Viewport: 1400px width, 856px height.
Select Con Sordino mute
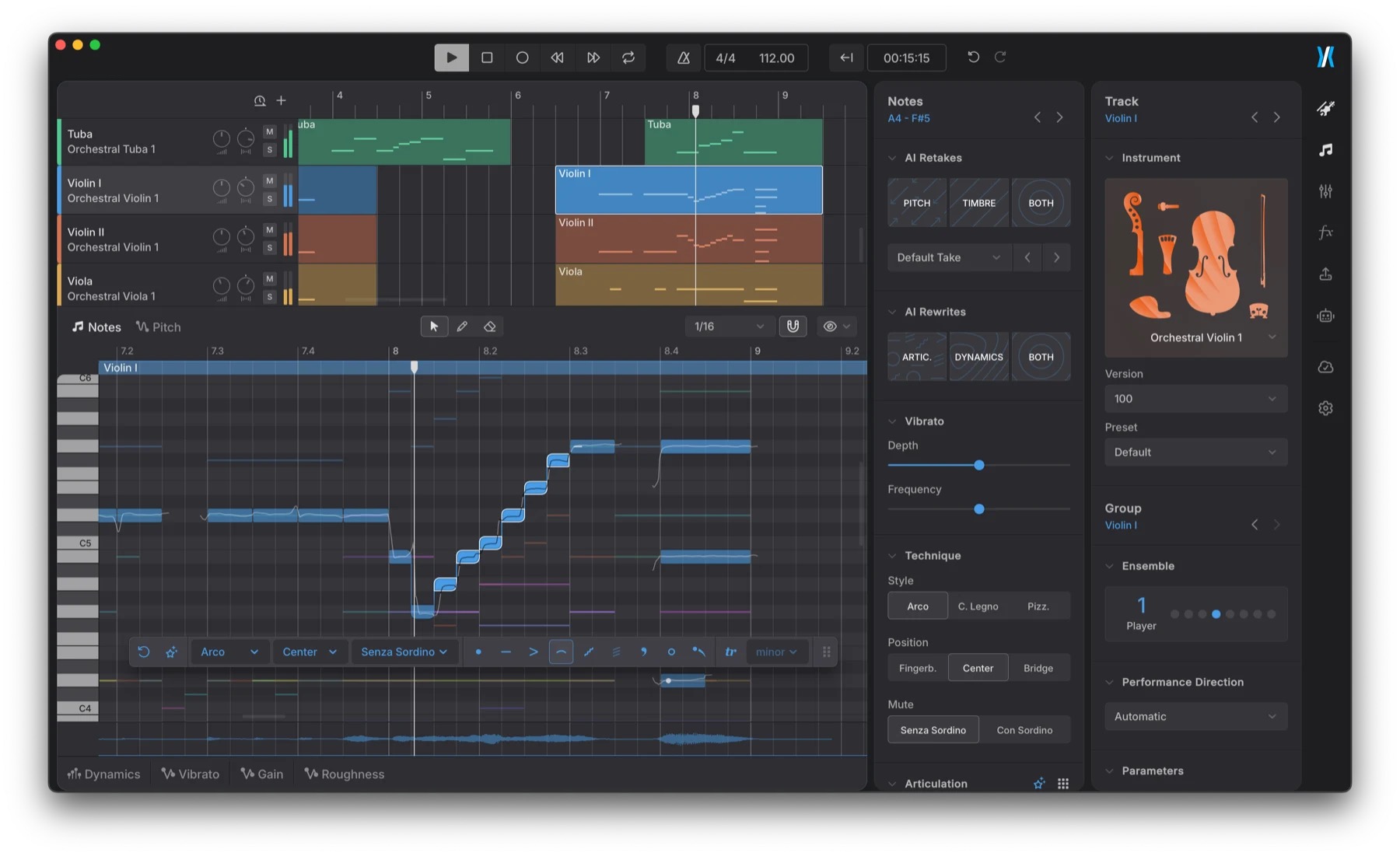[x=1024, y=730]
